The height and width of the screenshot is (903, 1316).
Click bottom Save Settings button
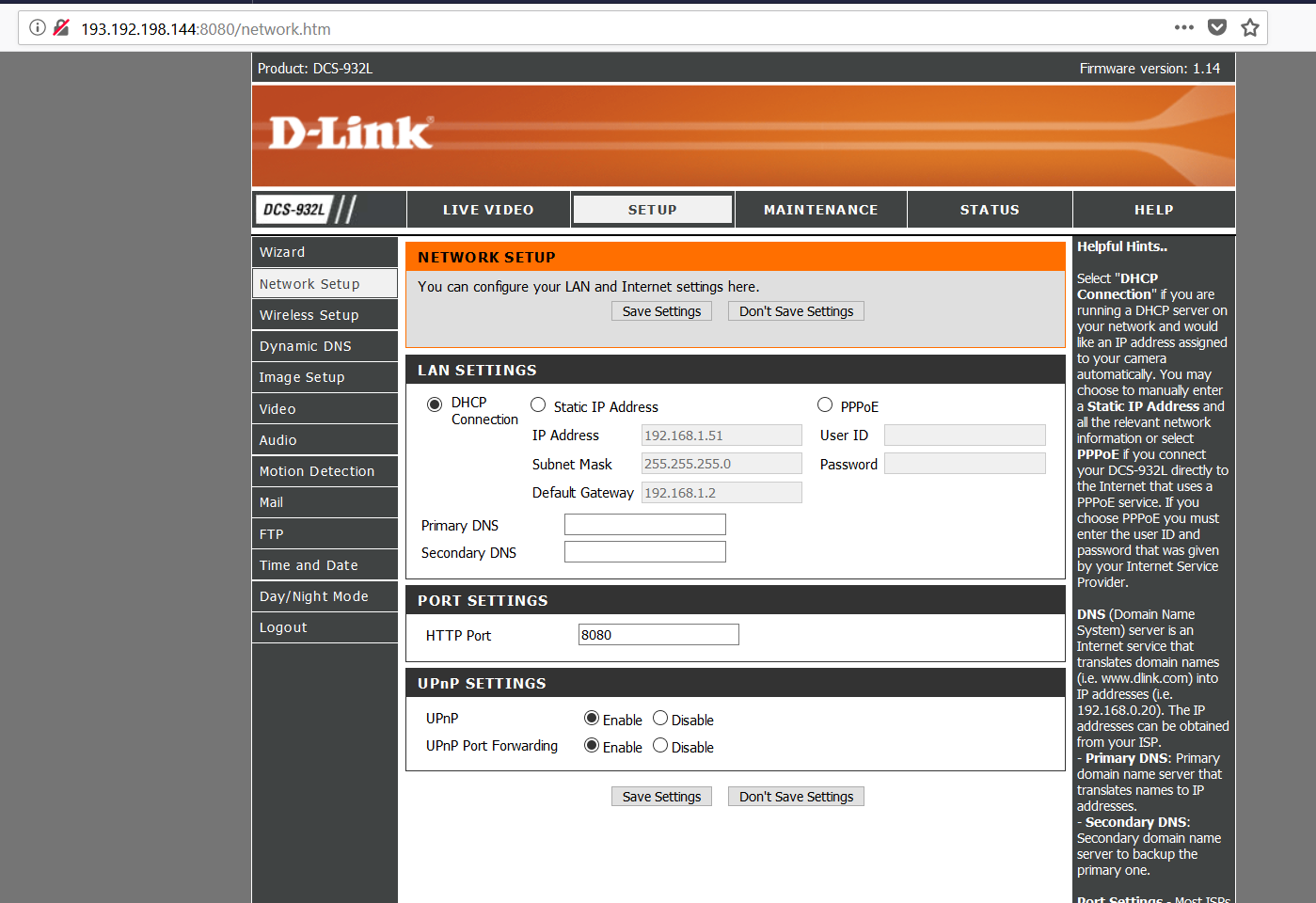click(x=661, y=797)
